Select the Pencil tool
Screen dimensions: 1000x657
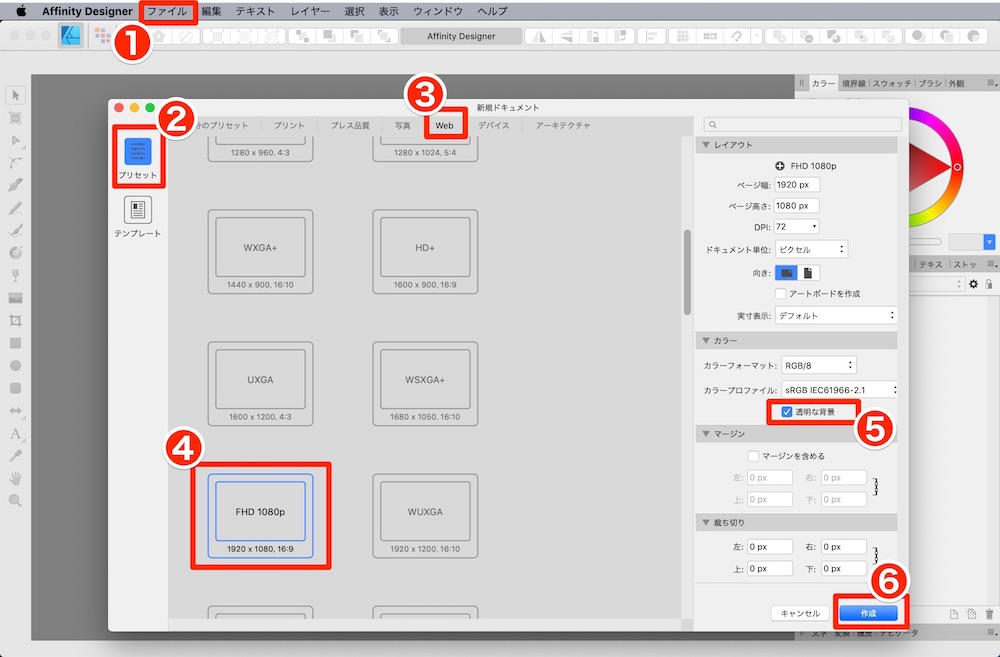[x=15, y=208]
